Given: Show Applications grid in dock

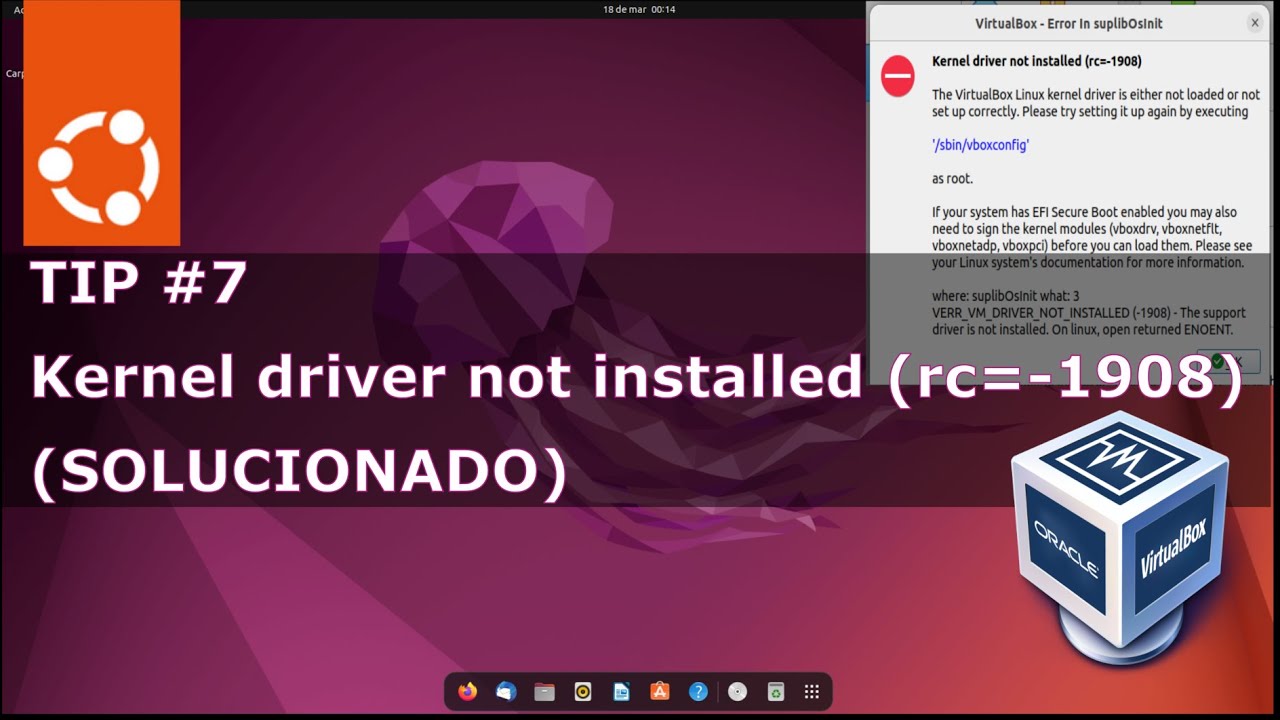Looking at the screenshot, I should (x=812, y=691).
